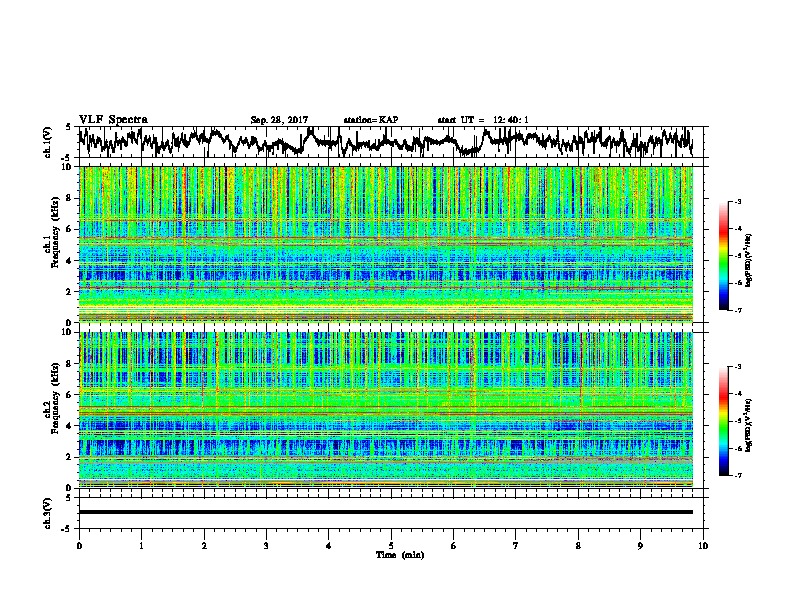Click the "8" kHz tick on ch.2 axis
Image resolution: width=792 pixels, height=612 pixels.
(70, 364)
